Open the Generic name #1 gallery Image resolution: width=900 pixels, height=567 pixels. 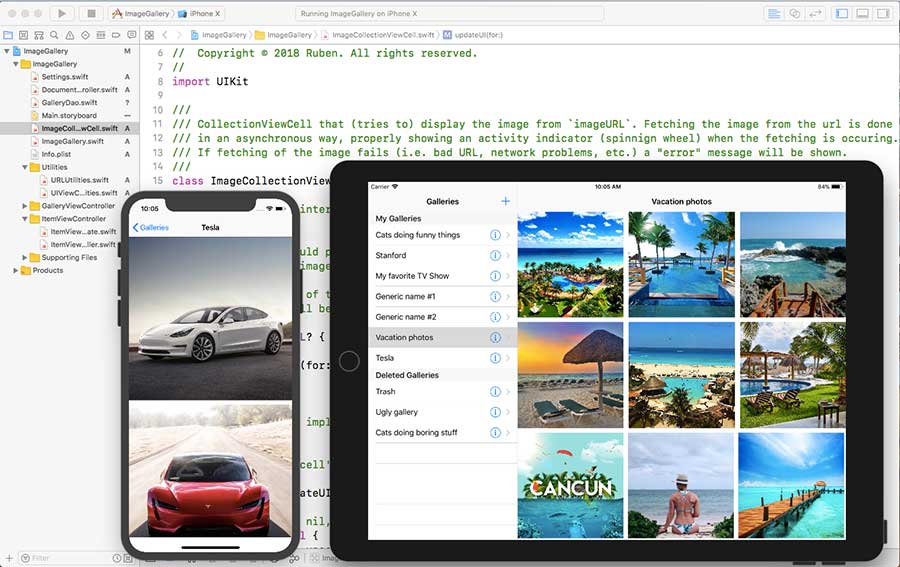click(x=442, y=296)
